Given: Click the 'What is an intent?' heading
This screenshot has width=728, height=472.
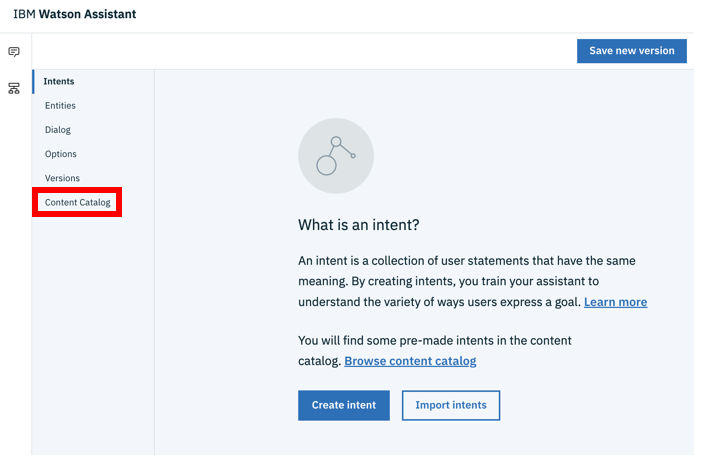Looking at the screenshot, I should pos(358,225).
